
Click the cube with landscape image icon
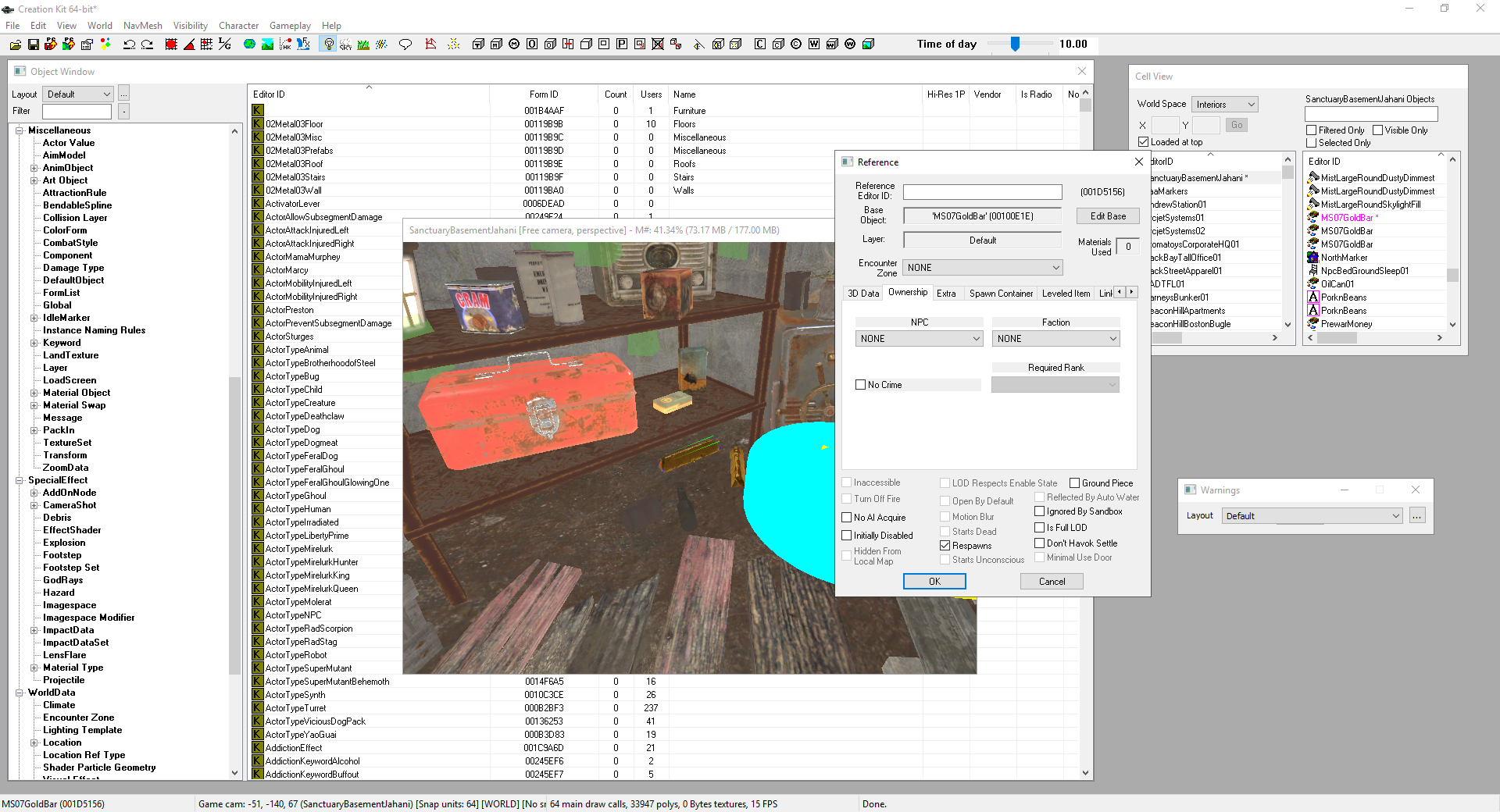[x=868, y=45]
